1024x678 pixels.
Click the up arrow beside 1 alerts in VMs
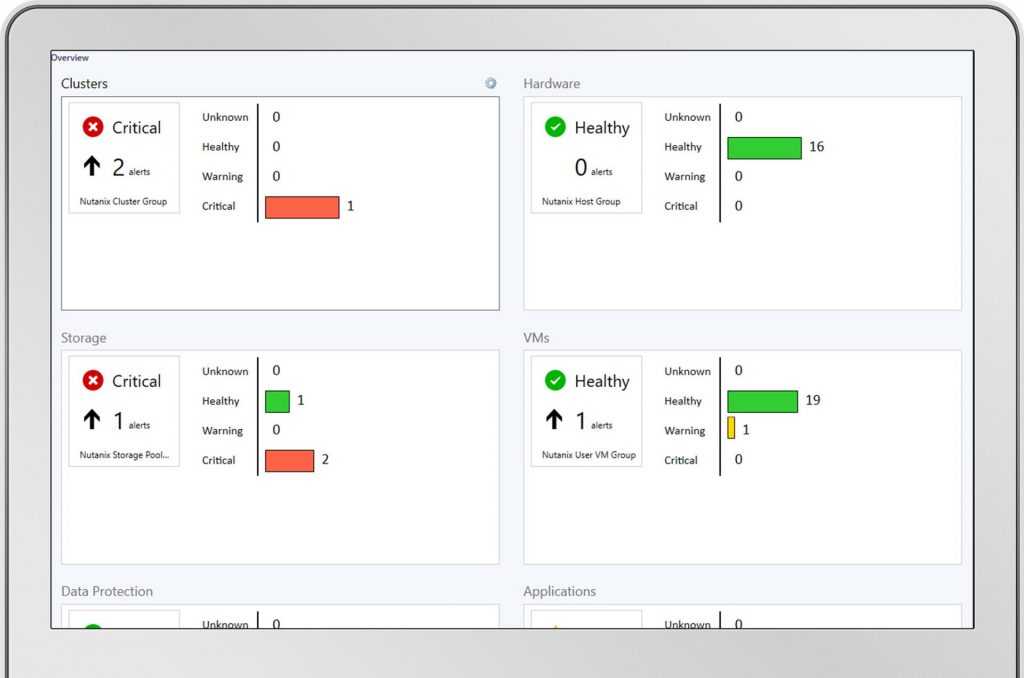554,419
